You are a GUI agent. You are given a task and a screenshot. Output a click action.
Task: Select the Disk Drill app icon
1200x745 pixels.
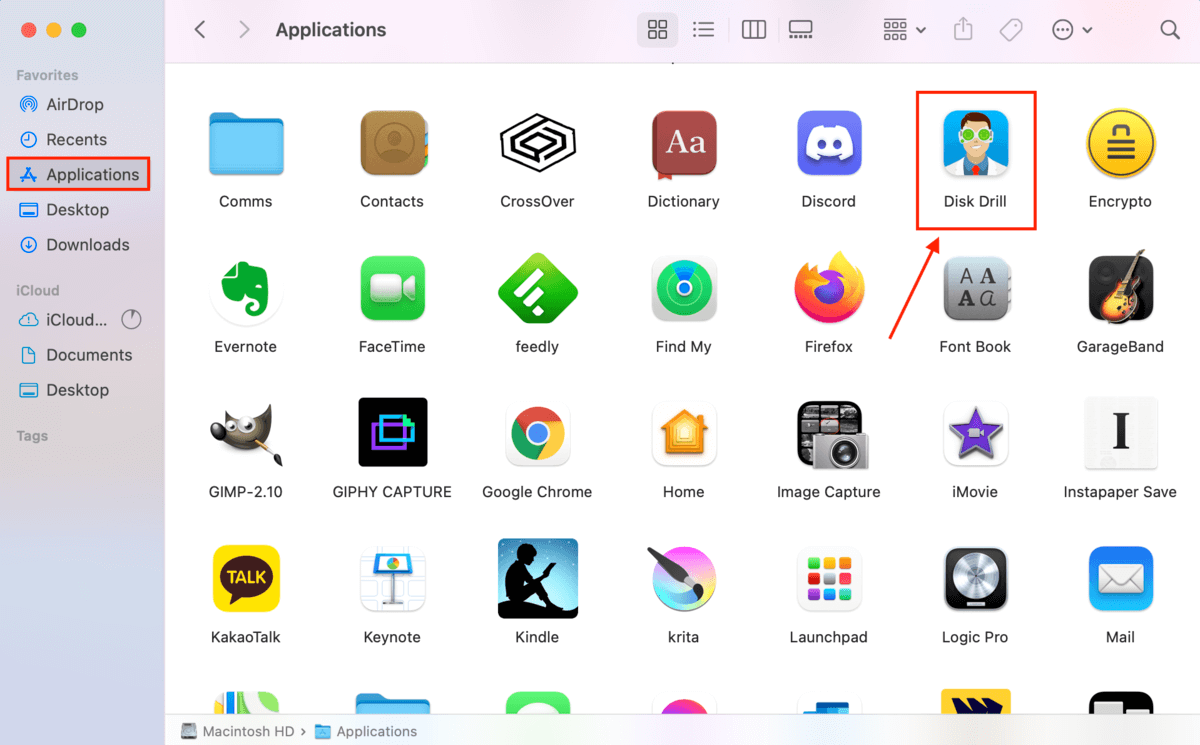[975, 143]
